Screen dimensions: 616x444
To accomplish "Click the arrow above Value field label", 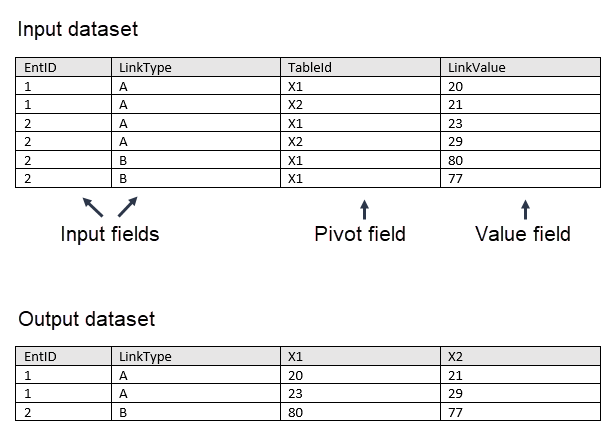I will pos(525,208).
